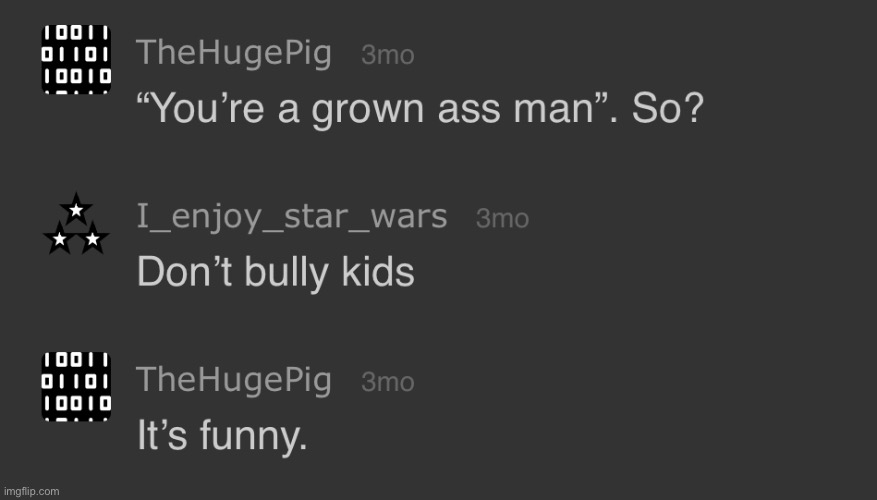The width and height of the screenshot is (877, 500).
Task: Click the 3mo timestamp next to I_enjoy_star_wars
Action: coord(502,218)
